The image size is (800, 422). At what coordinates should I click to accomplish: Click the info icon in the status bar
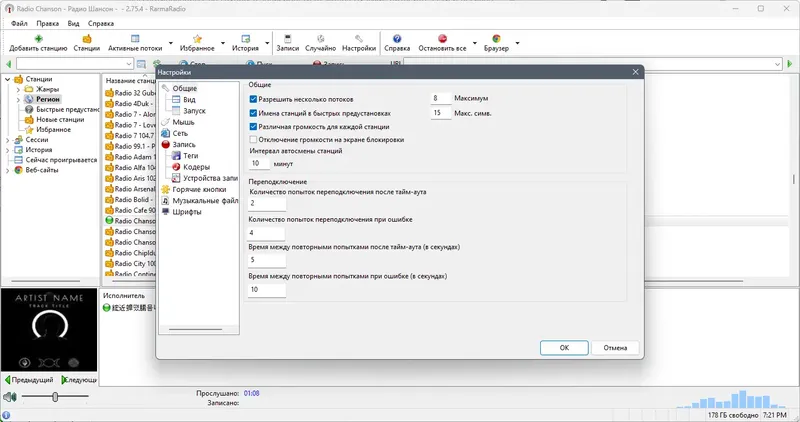point(6,415)
